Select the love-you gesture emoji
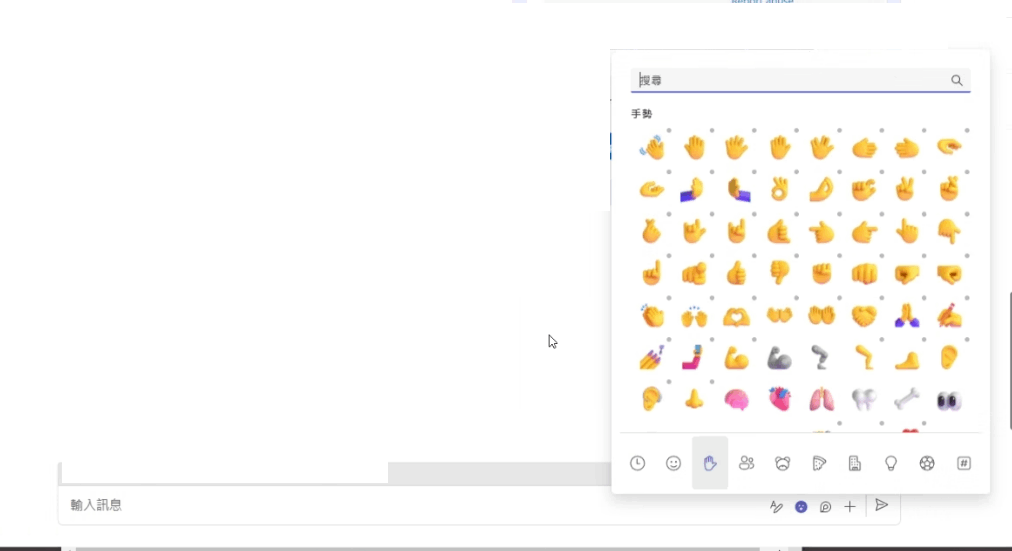The height and width of the screenshot is (551, 1012). click(694, 232)
